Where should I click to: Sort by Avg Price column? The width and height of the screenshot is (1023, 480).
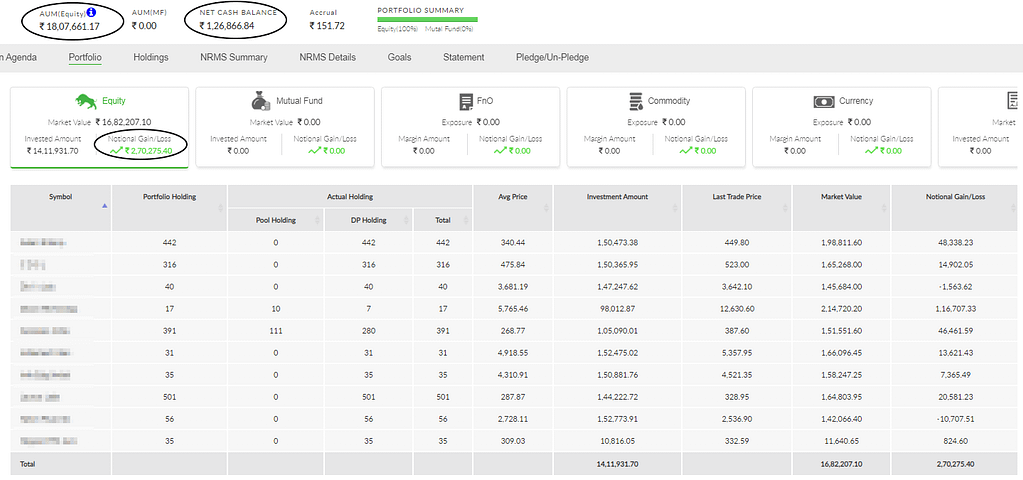pyautogui.click(x=546, y=208)
